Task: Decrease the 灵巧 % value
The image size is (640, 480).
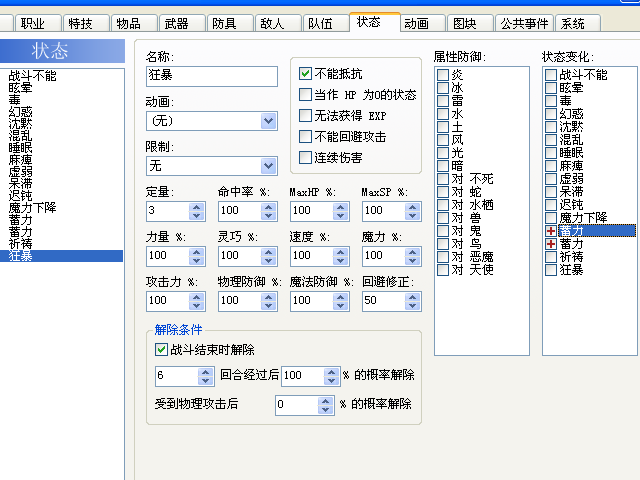Action: [269, 260]
